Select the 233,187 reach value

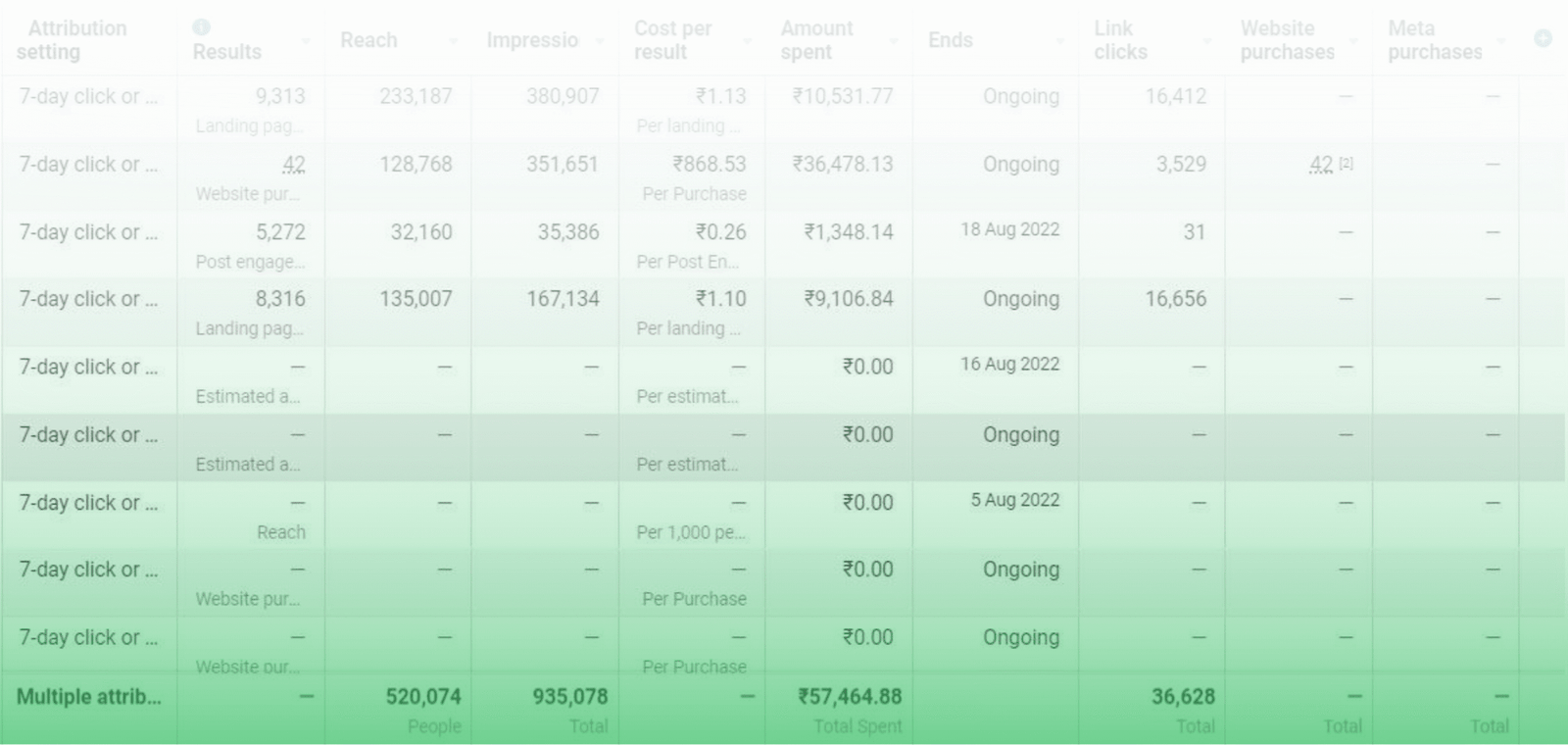click(x=416, y=96)
